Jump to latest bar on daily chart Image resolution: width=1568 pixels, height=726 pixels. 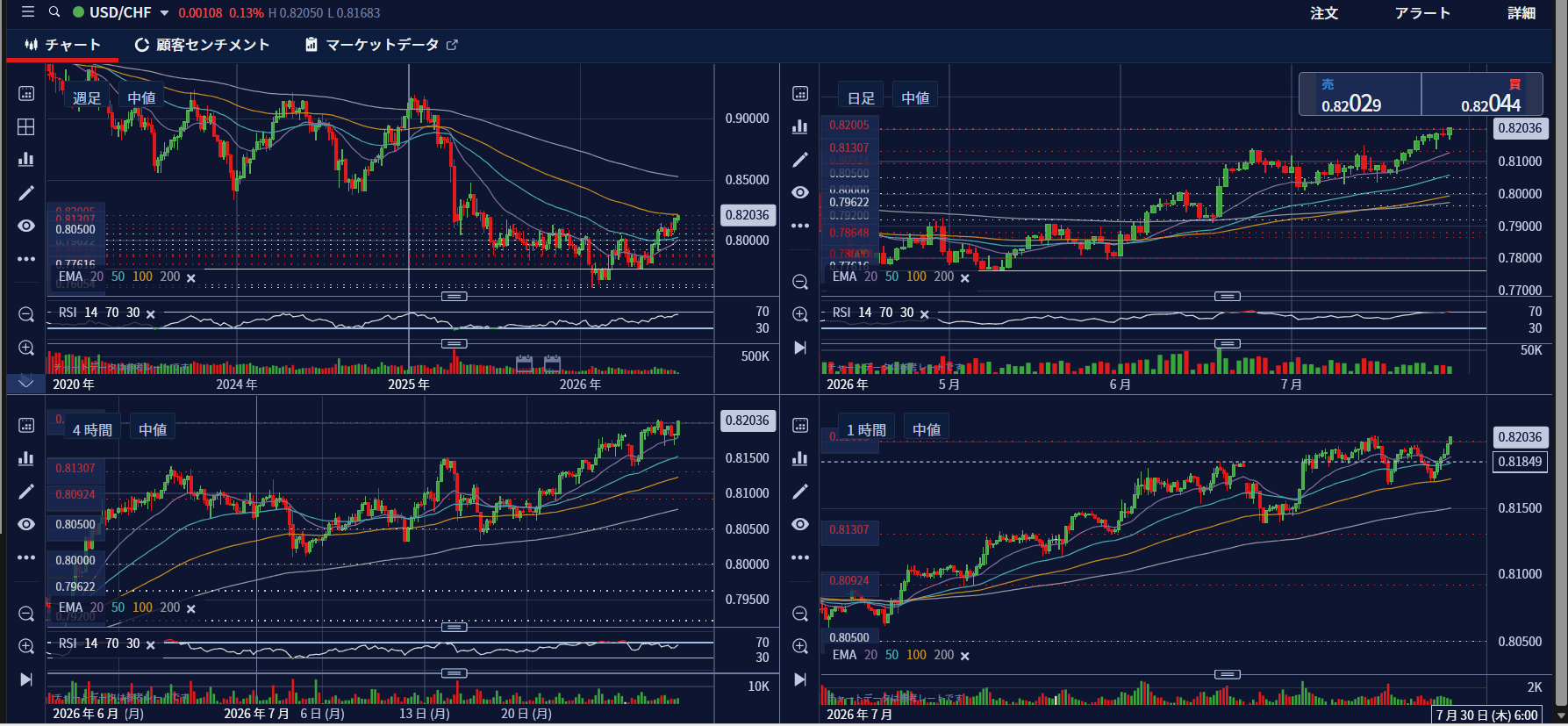pyautogui.click(x=800, y=348)
